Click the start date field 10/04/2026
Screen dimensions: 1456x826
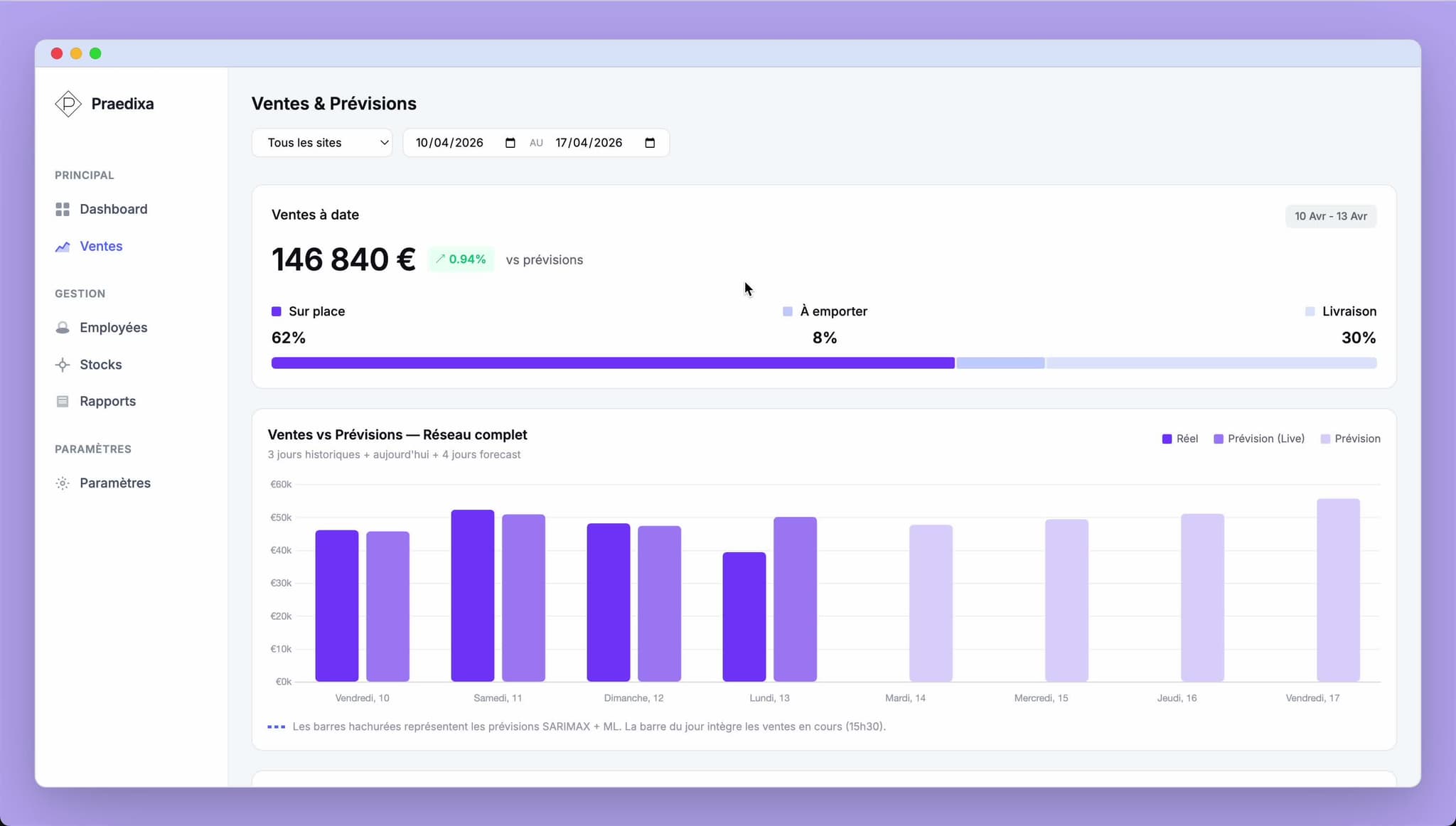449,143
